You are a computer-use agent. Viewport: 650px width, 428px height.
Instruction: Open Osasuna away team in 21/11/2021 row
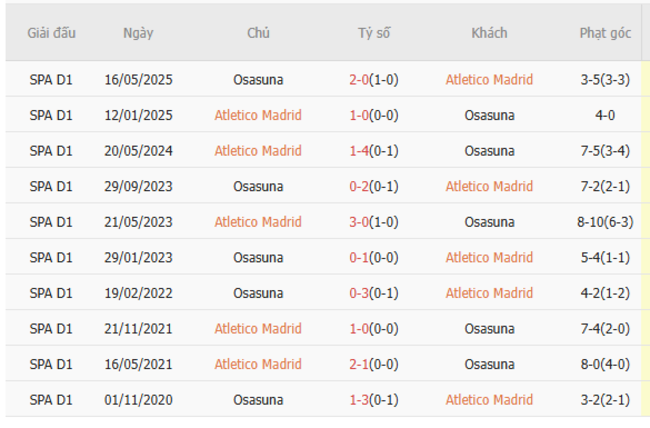pyautogui.click(x=489, y=329)
